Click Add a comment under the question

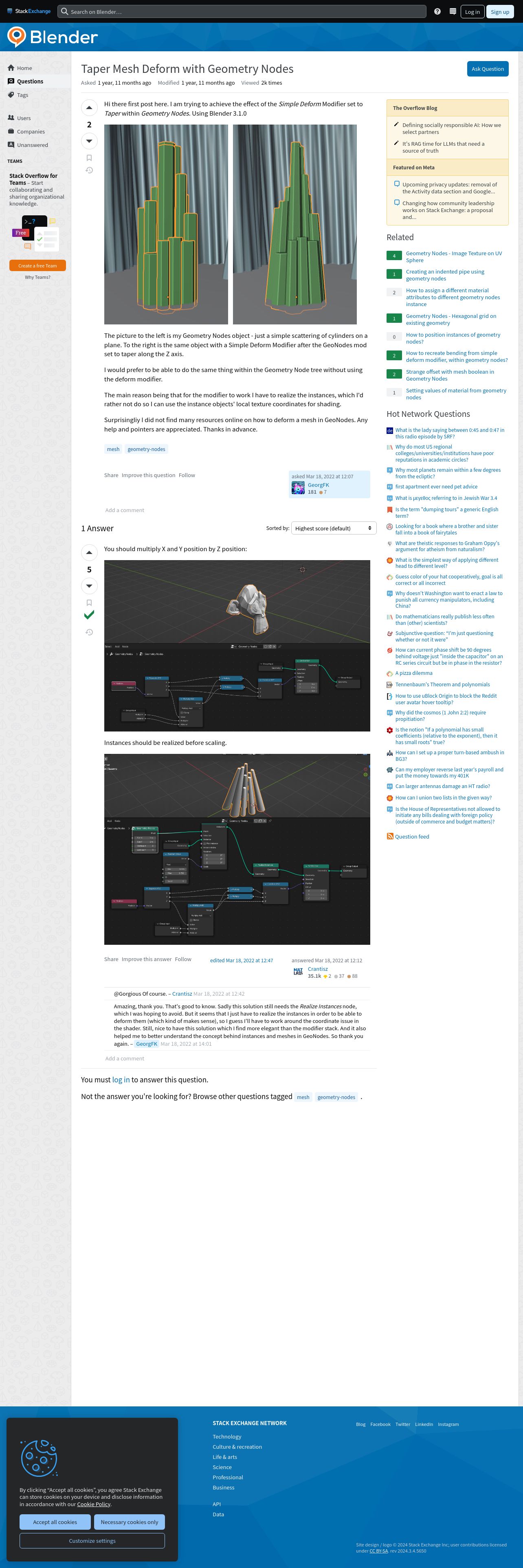click(125, 510)
